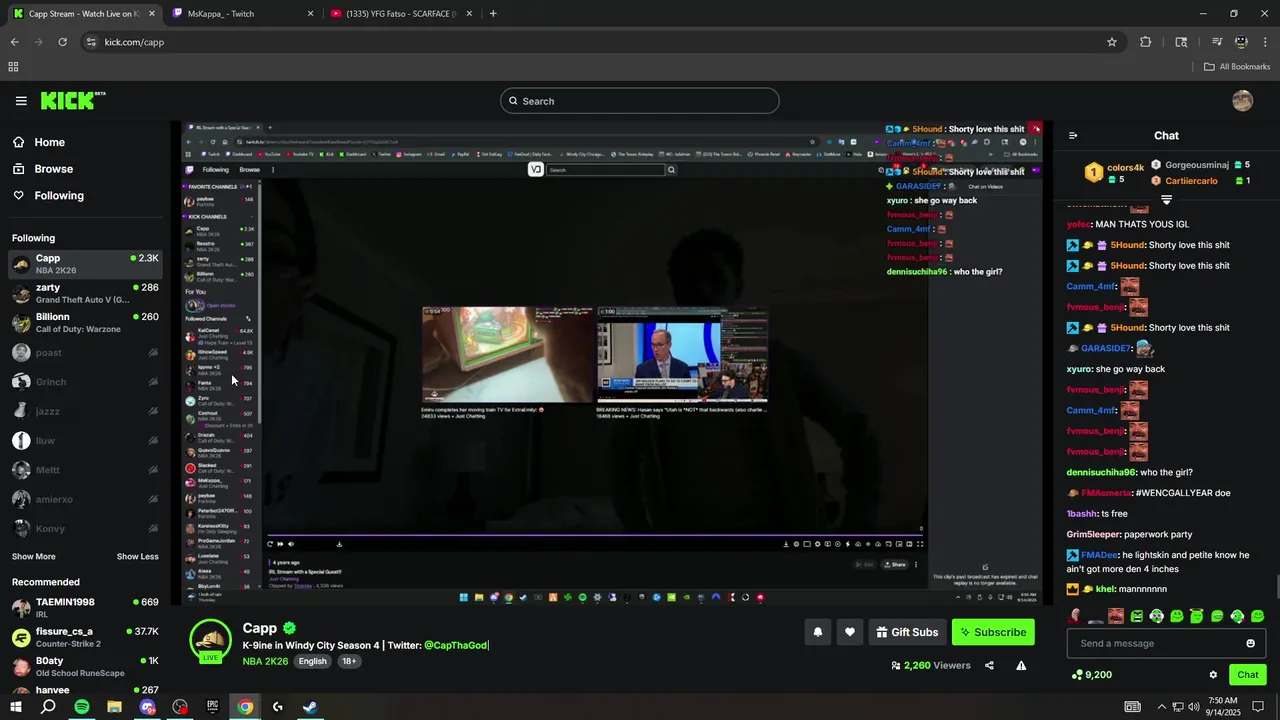This screenshot has width=1280, height=720.
Task: Follow Capp with the heart button
Action: [x=850, y=632]
